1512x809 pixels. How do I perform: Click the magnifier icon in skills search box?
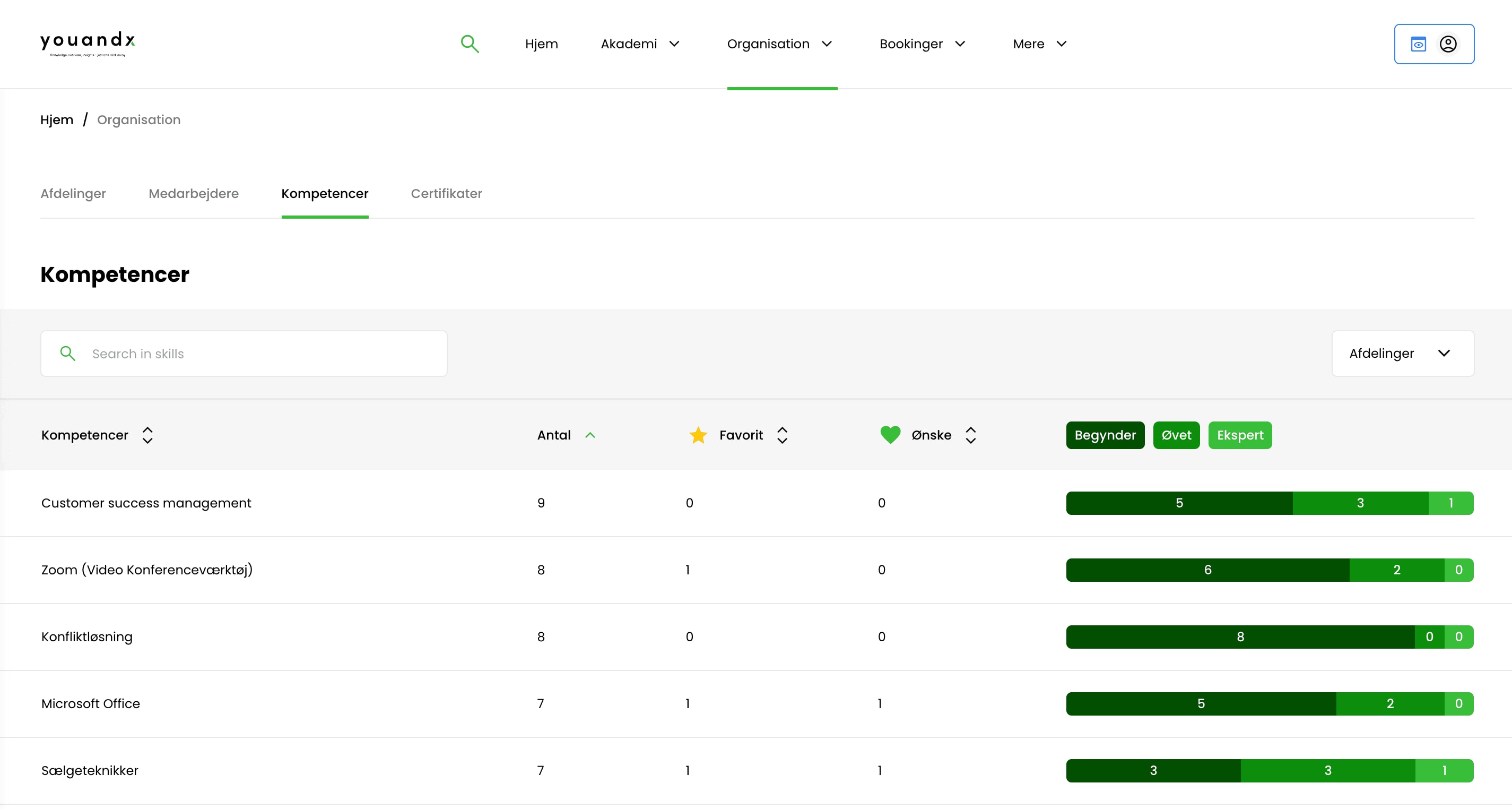click(x=68, y=353)
